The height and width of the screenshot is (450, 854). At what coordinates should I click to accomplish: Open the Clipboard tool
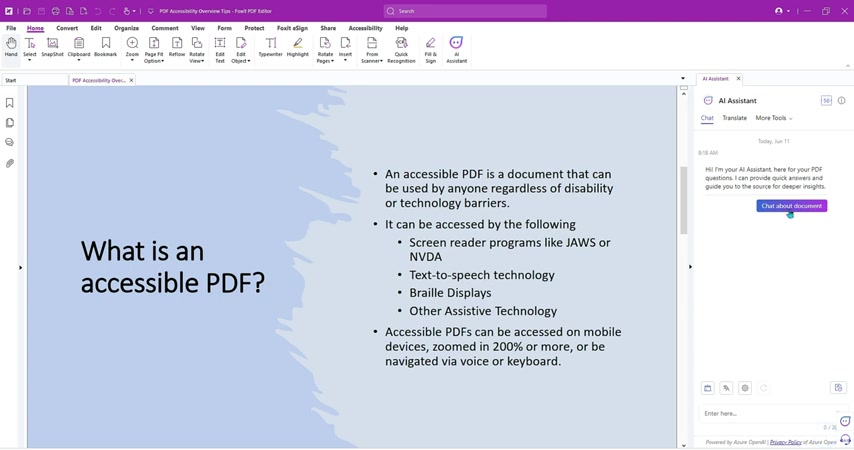79,44
